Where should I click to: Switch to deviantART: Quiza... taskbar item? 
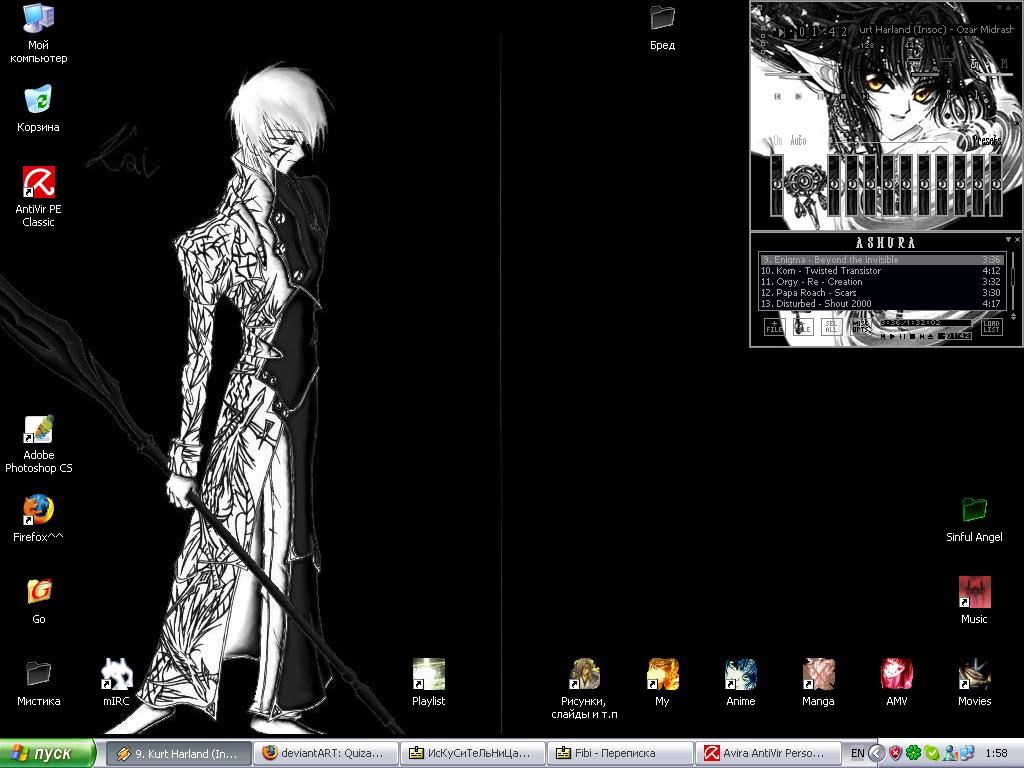click(325, 753)
